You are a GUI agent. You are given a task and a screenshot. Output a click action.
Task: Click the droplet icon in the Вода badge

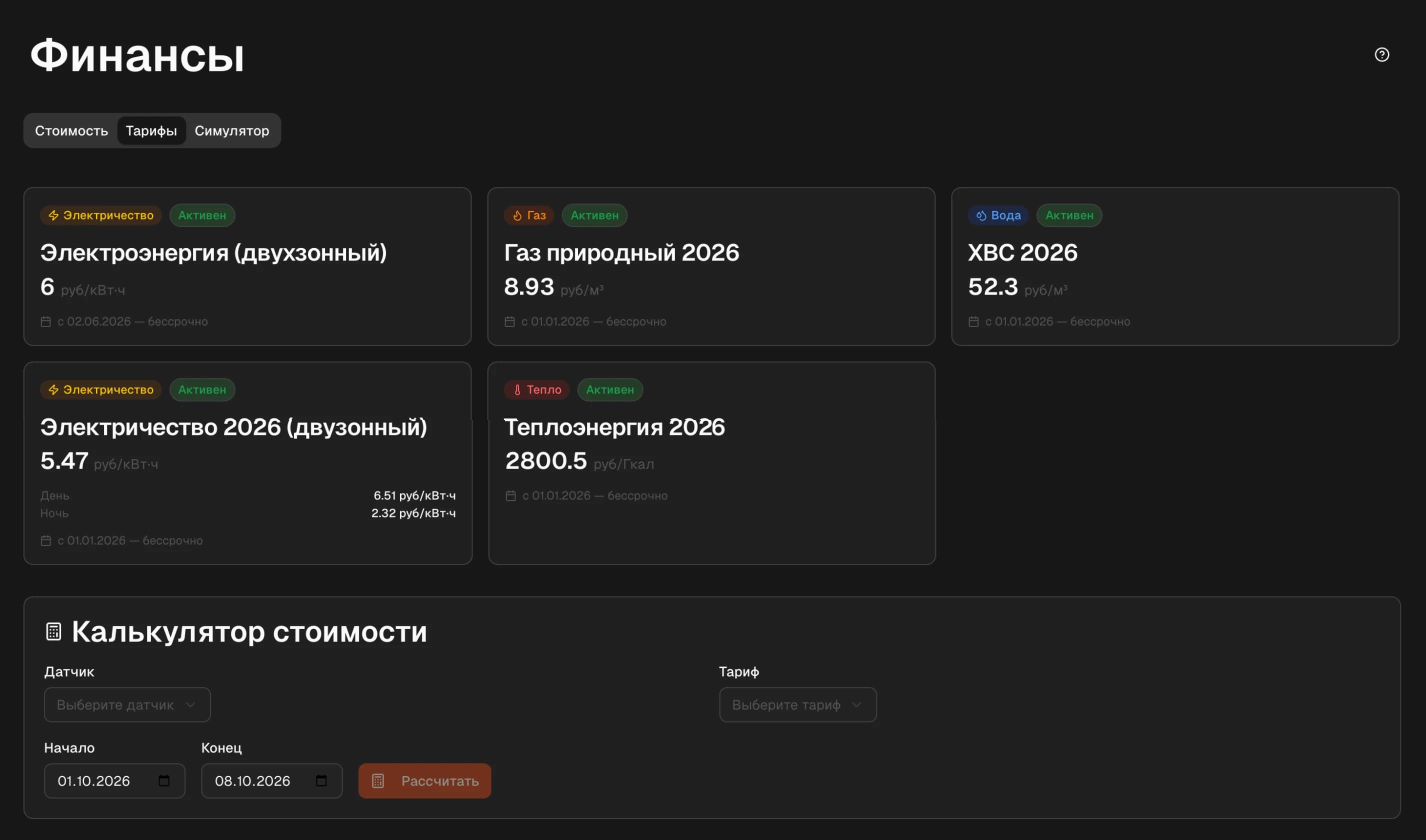(x=981, y=215)
